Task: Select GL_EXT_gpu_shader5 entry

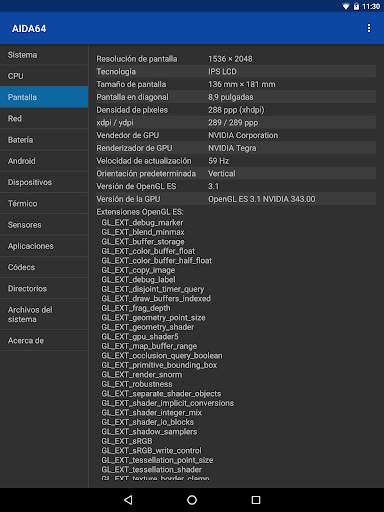Action: 140,336
